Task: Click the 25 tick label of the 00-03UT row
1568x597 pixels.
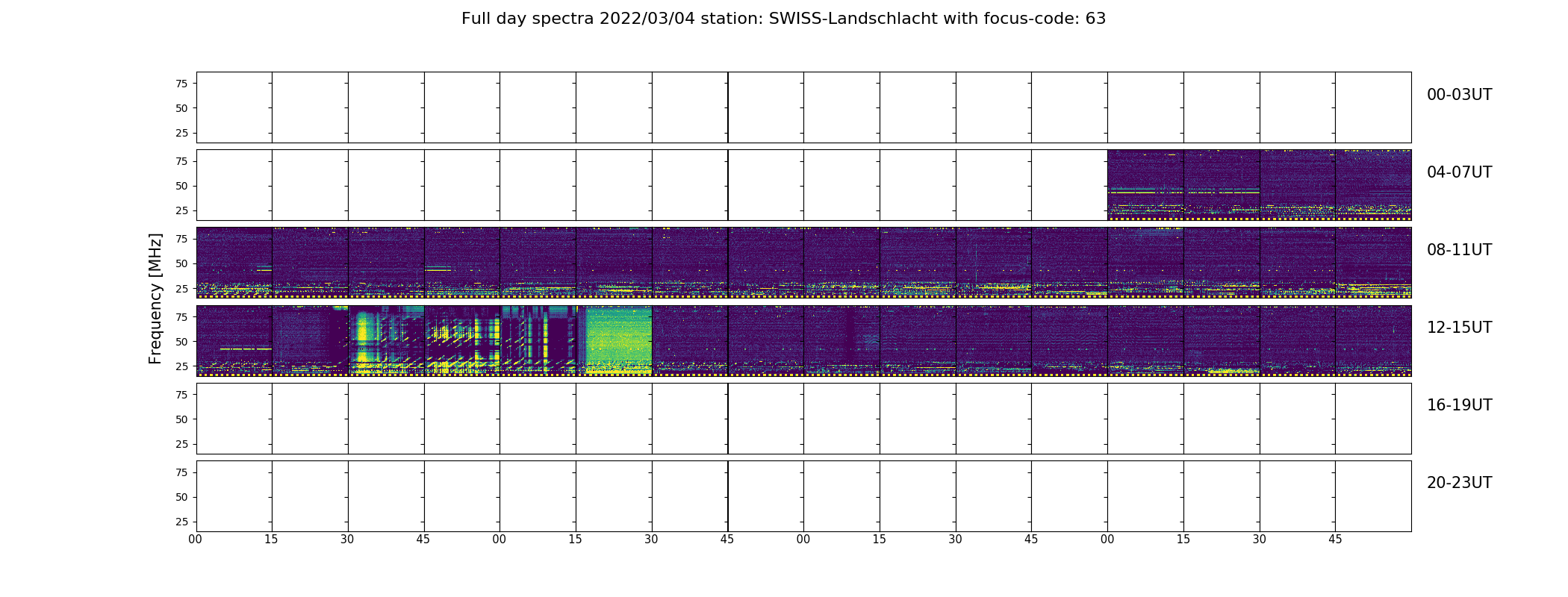Action: point(181,133)
